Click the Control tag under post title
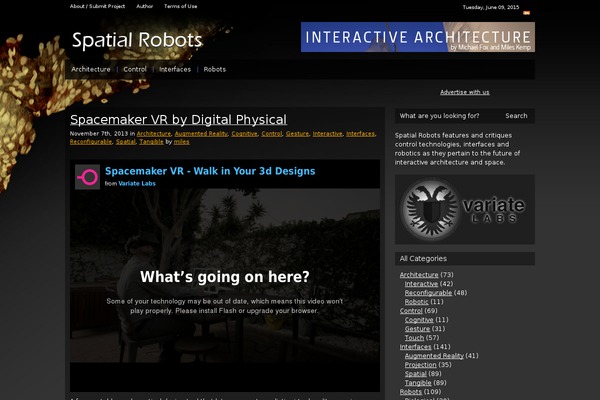Screen dimensions: 600x400 click(272, 134)
